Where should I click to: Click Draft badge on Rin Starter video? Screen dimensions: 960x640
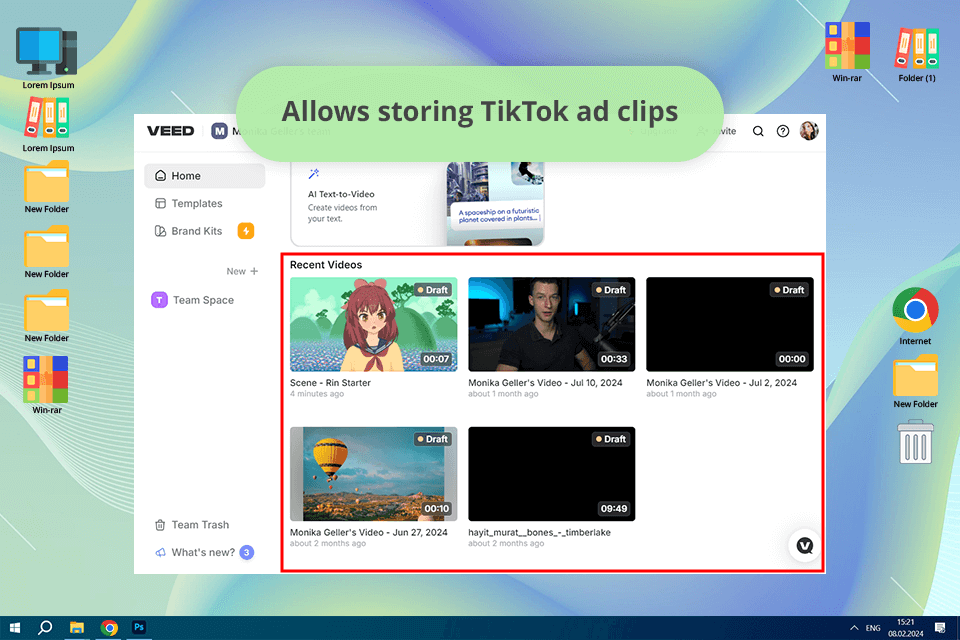pos(433,290)
